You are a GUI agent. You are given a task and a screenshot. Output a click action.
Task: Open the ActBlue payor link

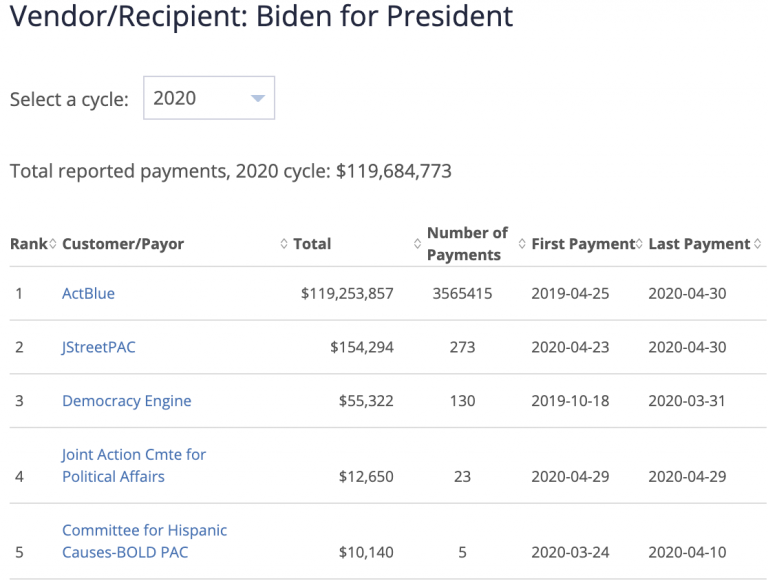click(88, 294)
